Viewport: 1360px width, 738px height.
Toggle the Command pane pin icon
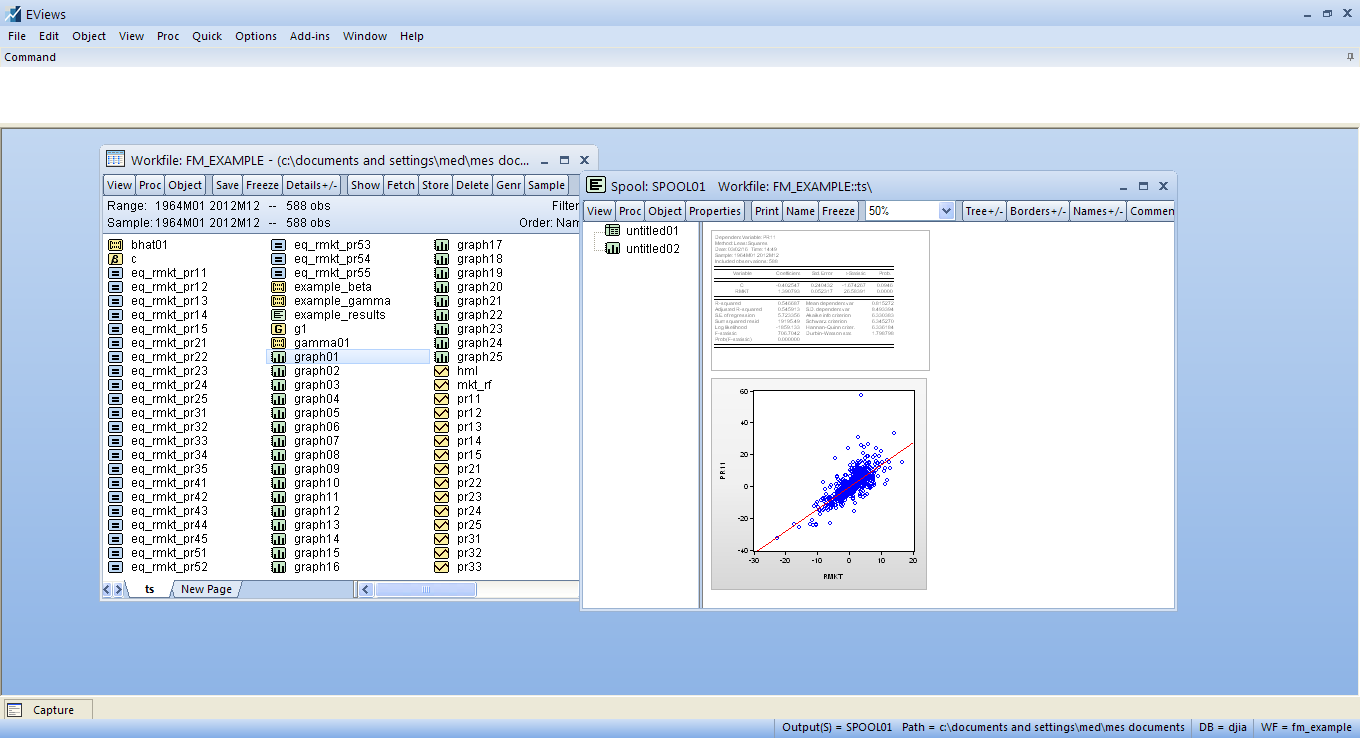(1350, 57)
